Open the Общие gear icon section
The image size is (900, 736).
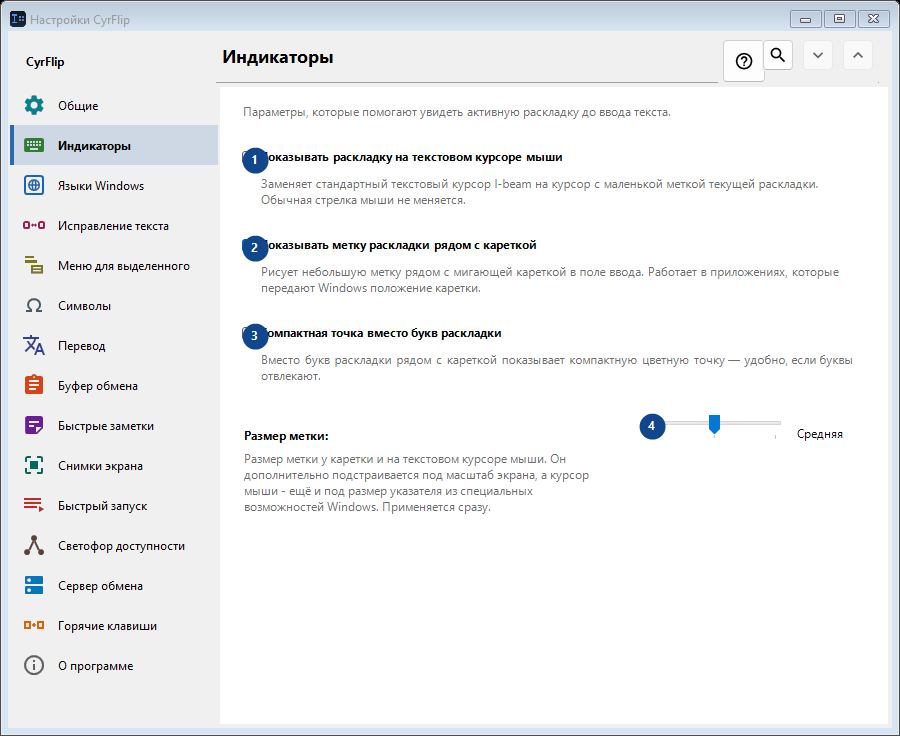pyautogui.click(x=34, y=105)
